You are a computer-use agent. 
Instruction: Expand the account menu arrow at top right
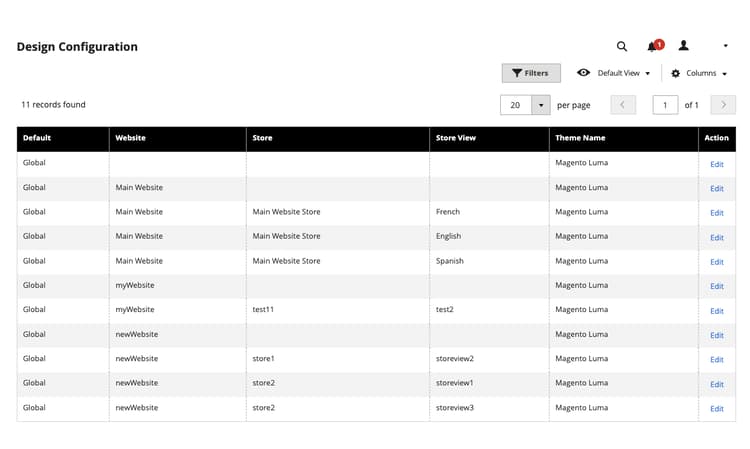725,46
